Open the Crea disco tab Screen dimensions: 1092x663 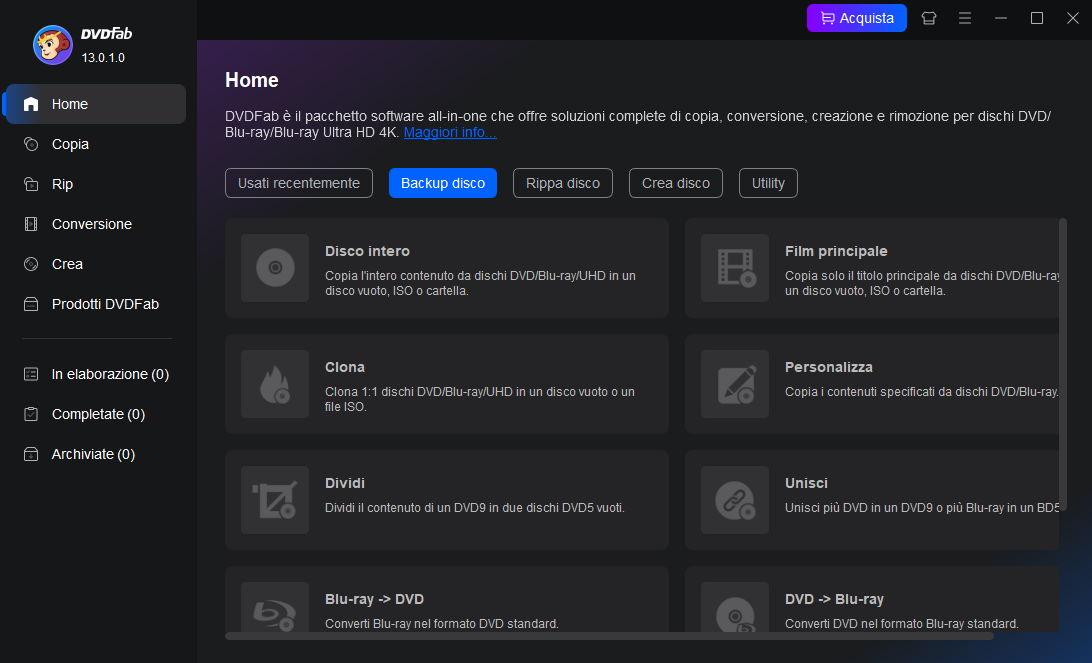[676, 183]
